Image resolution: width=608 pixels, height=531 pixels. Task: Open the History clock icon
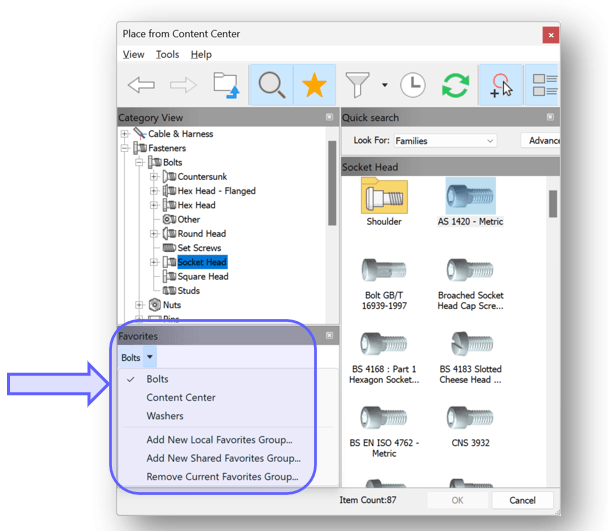click(412, 86)
